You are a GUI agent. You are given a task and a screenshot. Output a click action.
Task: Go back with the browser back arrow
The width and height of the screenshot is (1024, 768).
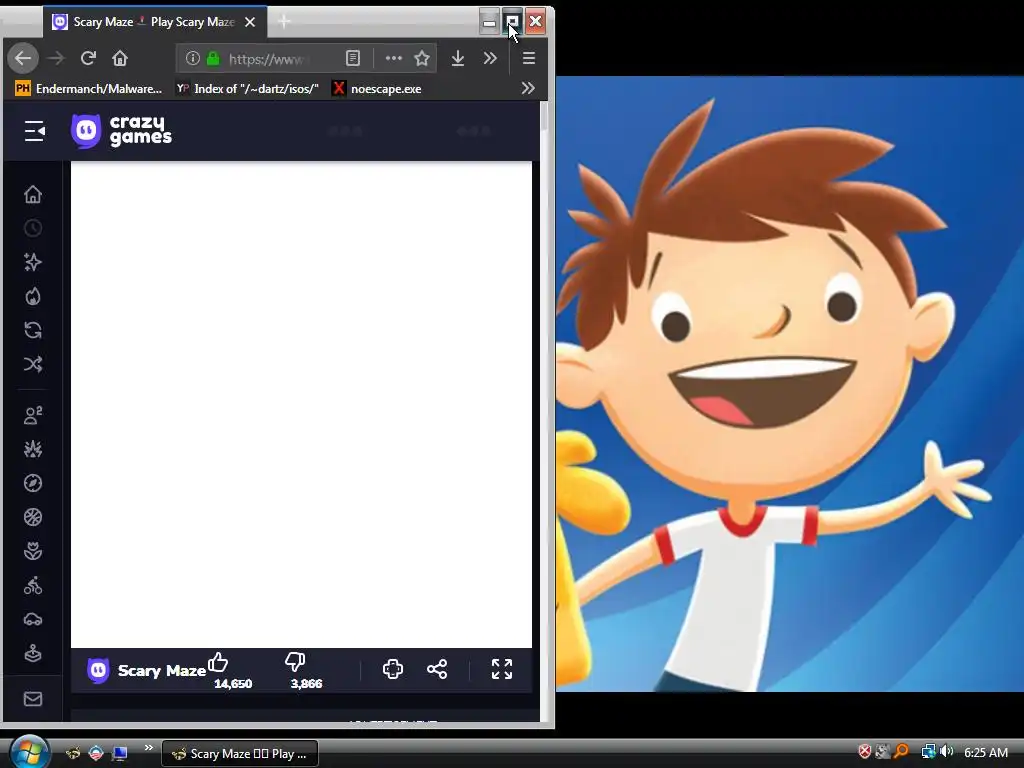(x=24, y=58)
